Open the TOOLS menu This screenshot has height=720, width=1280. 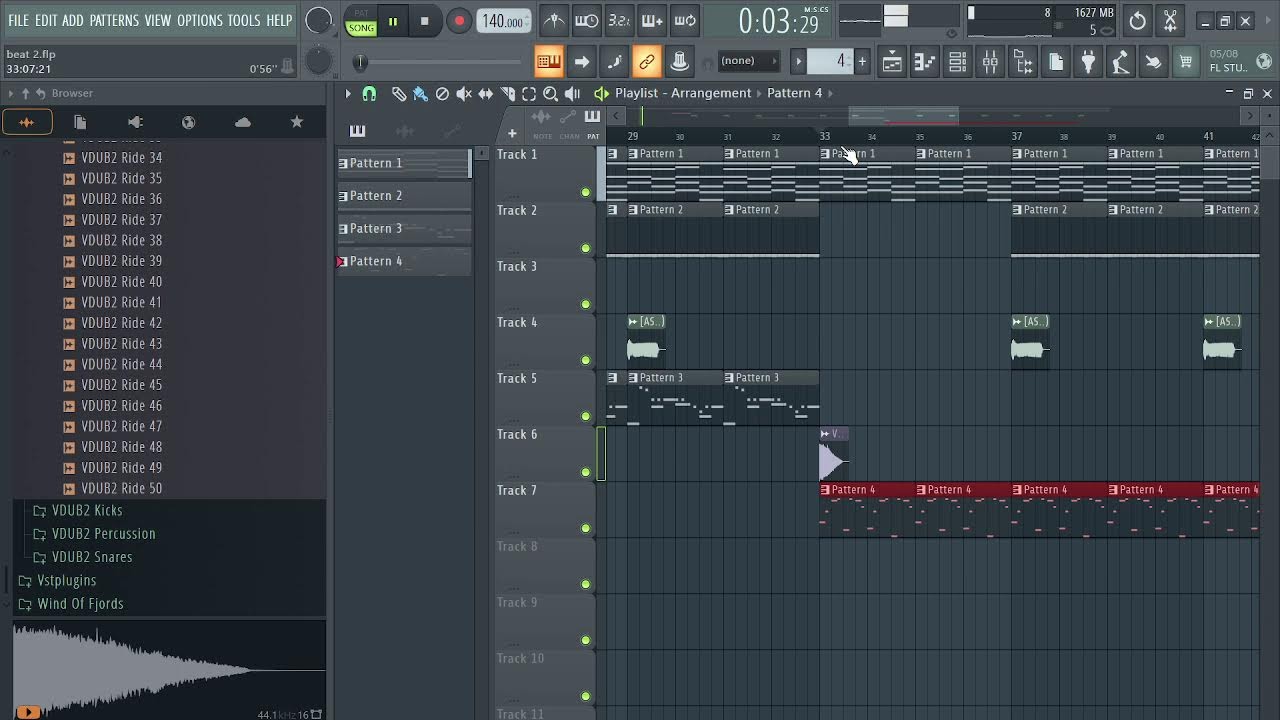coord(244,20)
